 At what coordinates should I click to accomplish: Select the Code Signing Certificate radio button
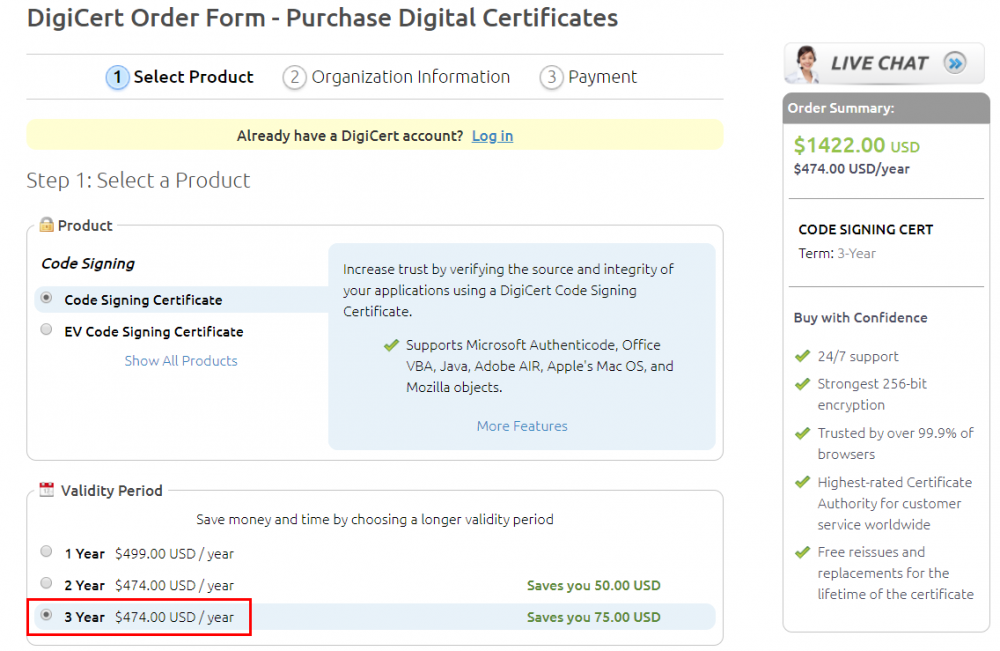46,298
